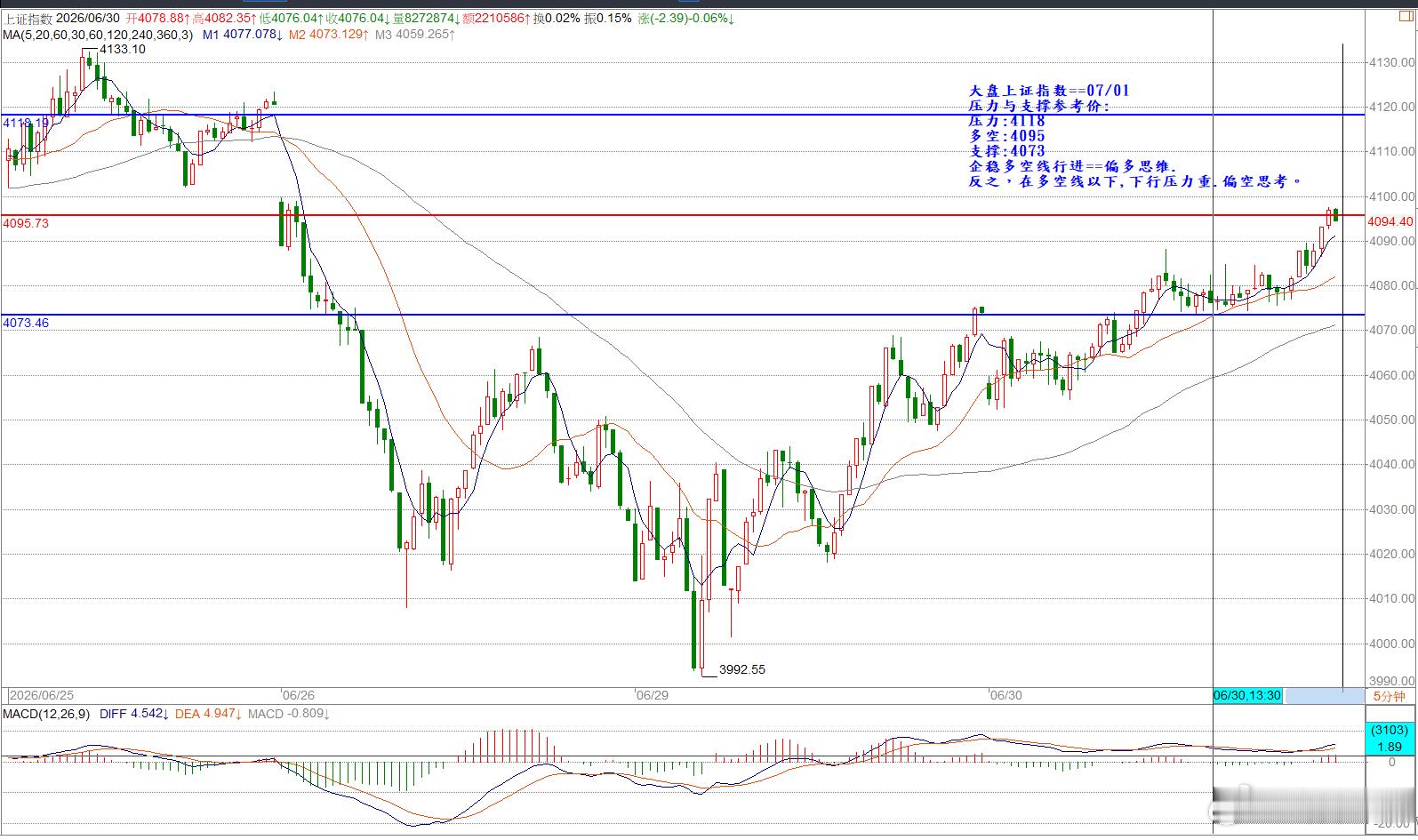Select the red 4095.73 horizontal line label
The width and height of the screenshot is (1418, 840).
coord(26,223)
